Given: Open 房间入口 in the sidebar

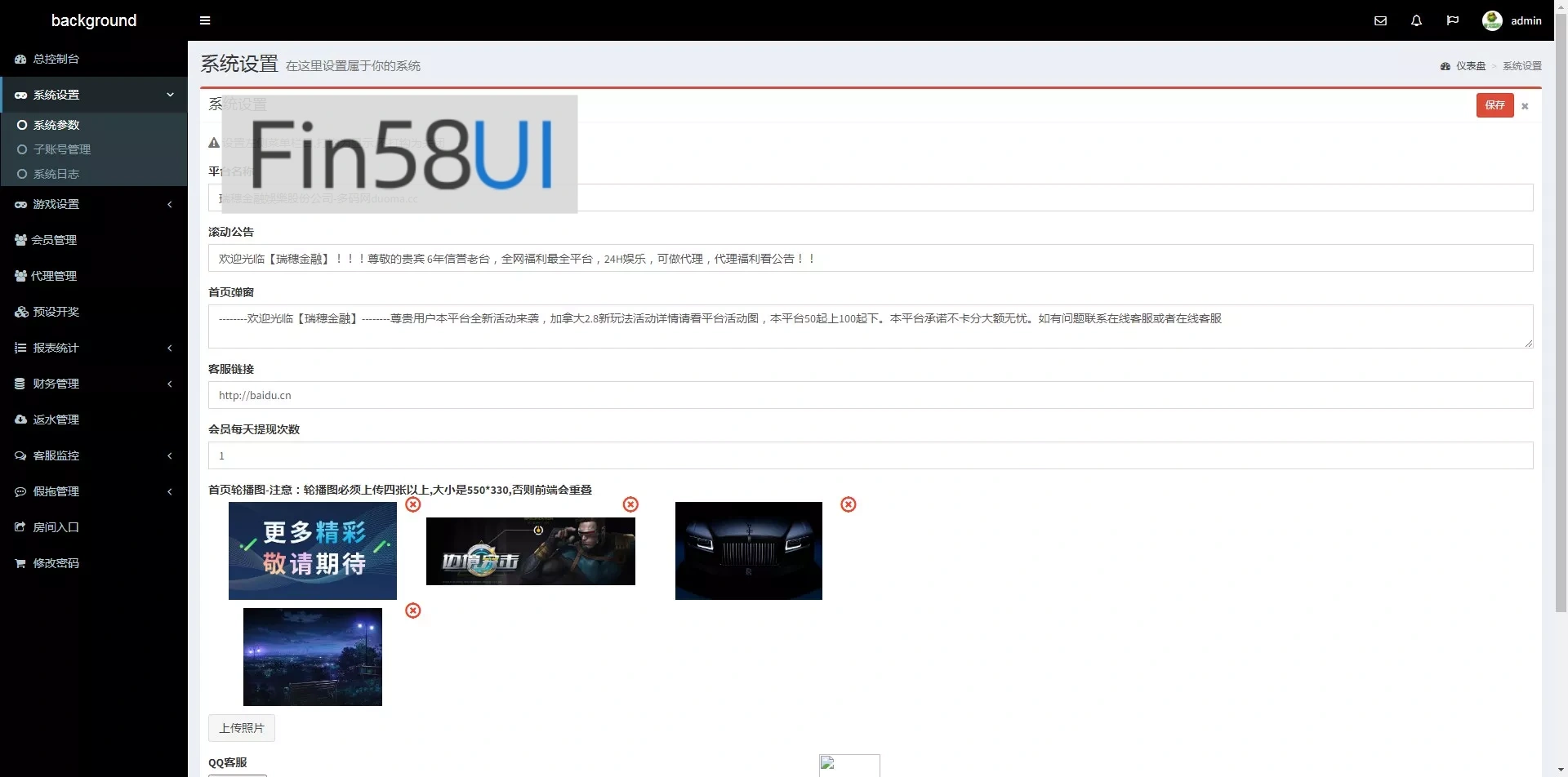Looking at the screenshot, I should coord(54,526).
